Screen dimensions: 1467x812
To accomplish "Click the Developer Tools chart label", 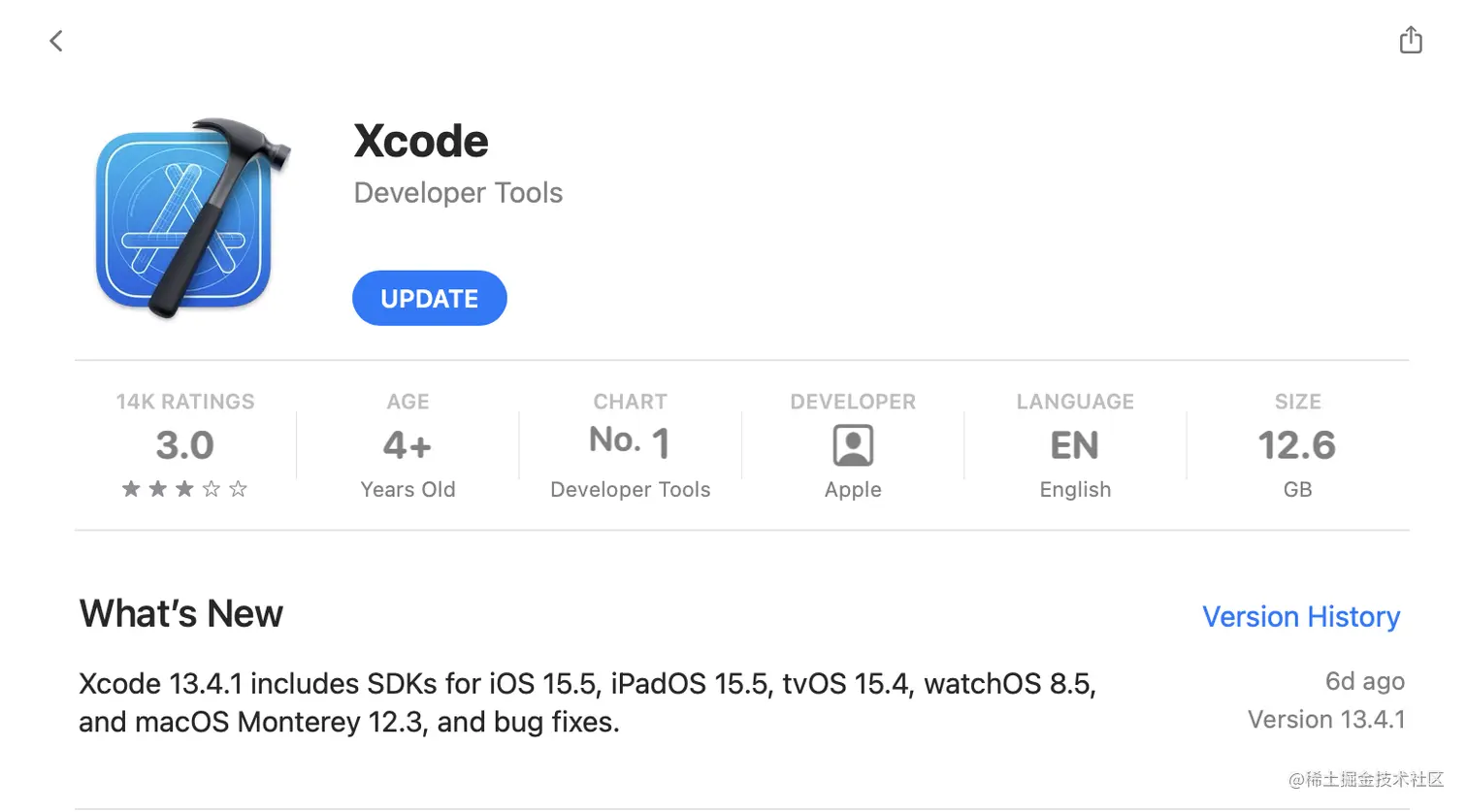I will pos(630,490).
